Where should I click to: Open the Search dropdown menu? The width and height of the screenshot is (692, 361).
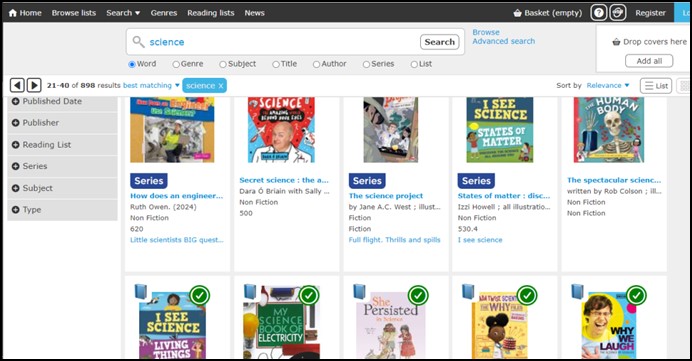pyautogui.click(x=123, y=13)
